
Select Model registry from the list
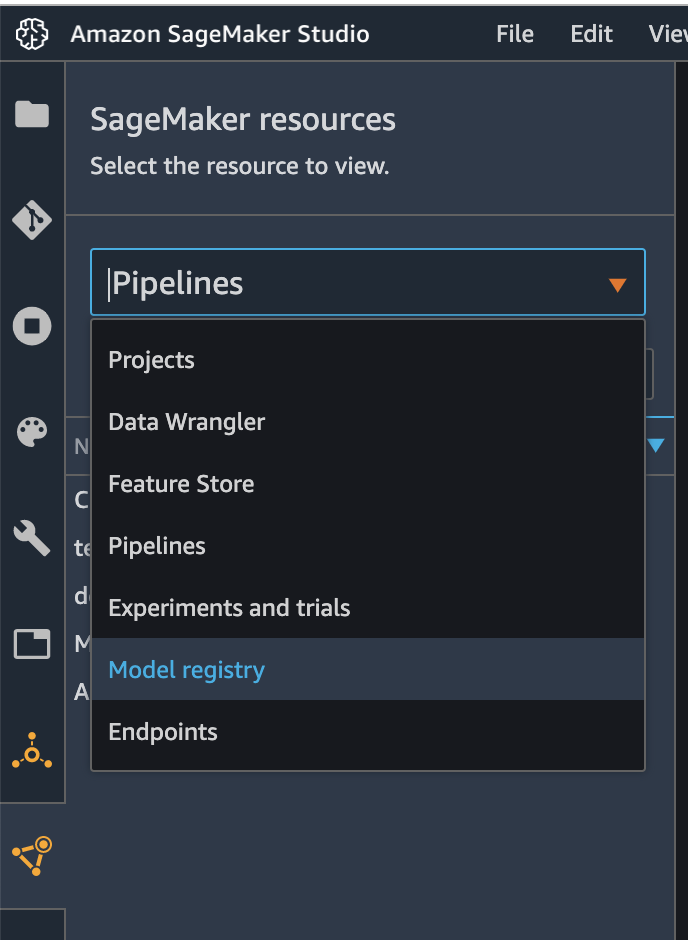coord(368,670)
